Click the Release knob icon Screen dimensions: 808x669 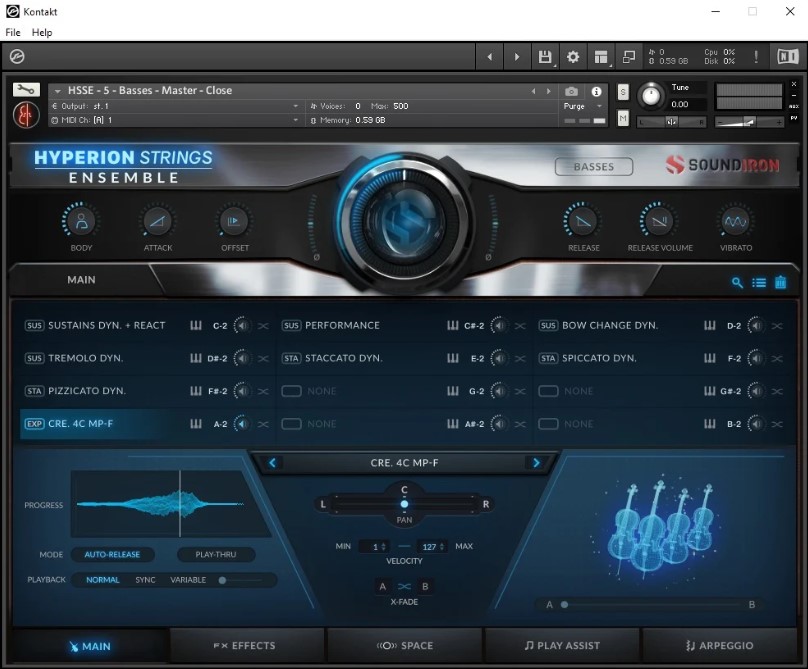click(x=583, y=221)
